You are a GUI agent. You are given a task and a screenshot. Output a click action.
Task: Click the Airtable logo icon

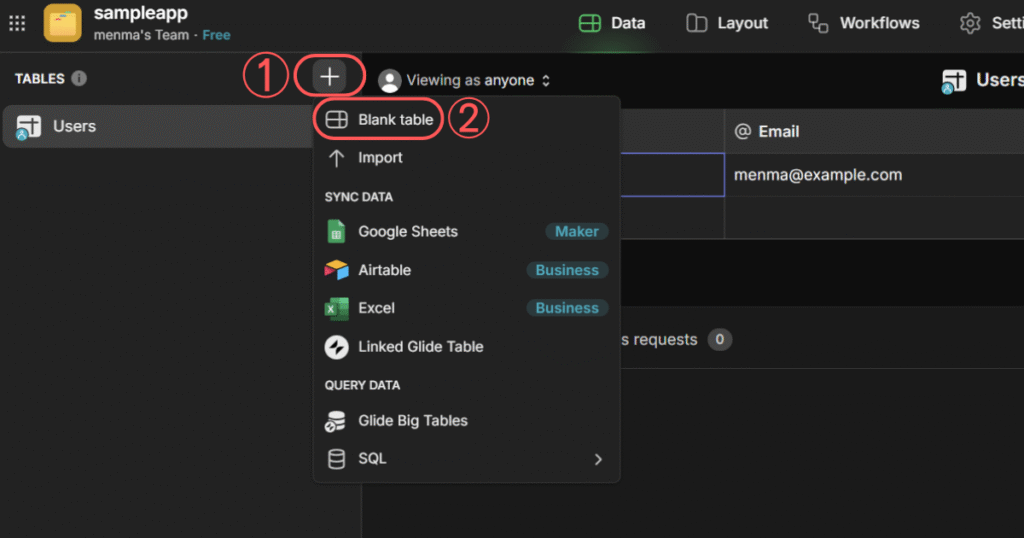336,270
